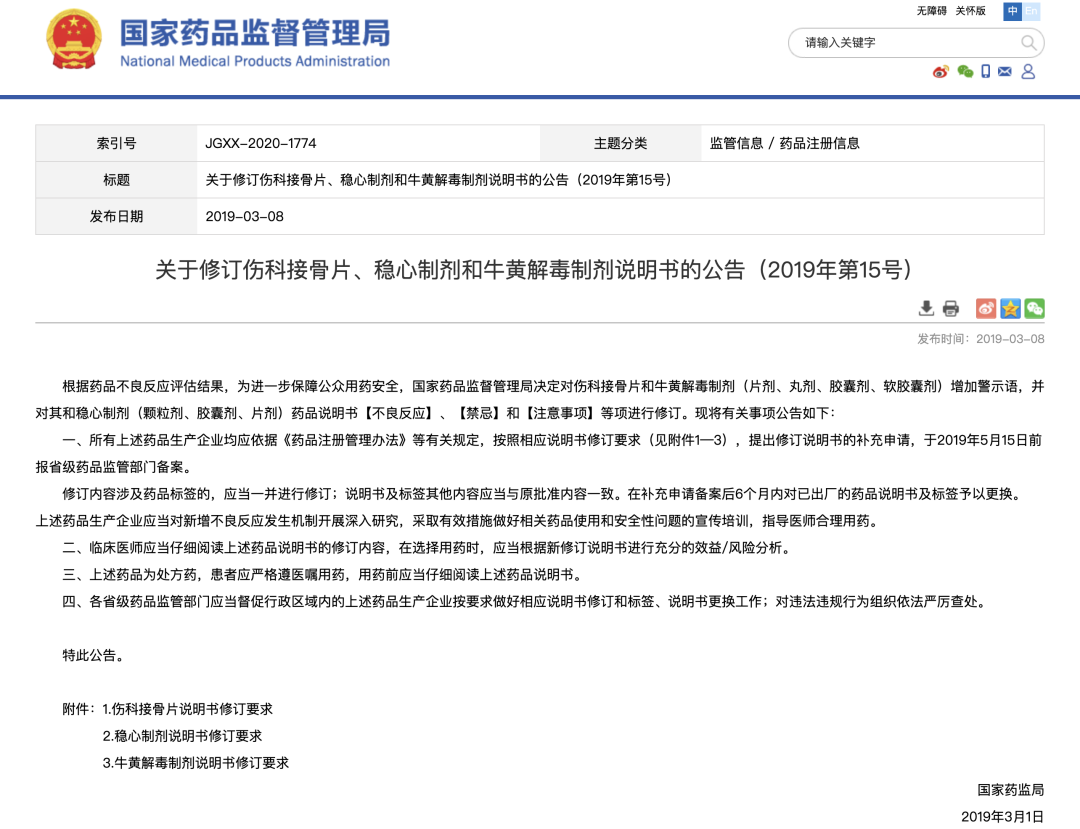Switch the language to En
This screenshot has width=1080, height=829.
click(1031, 11)
